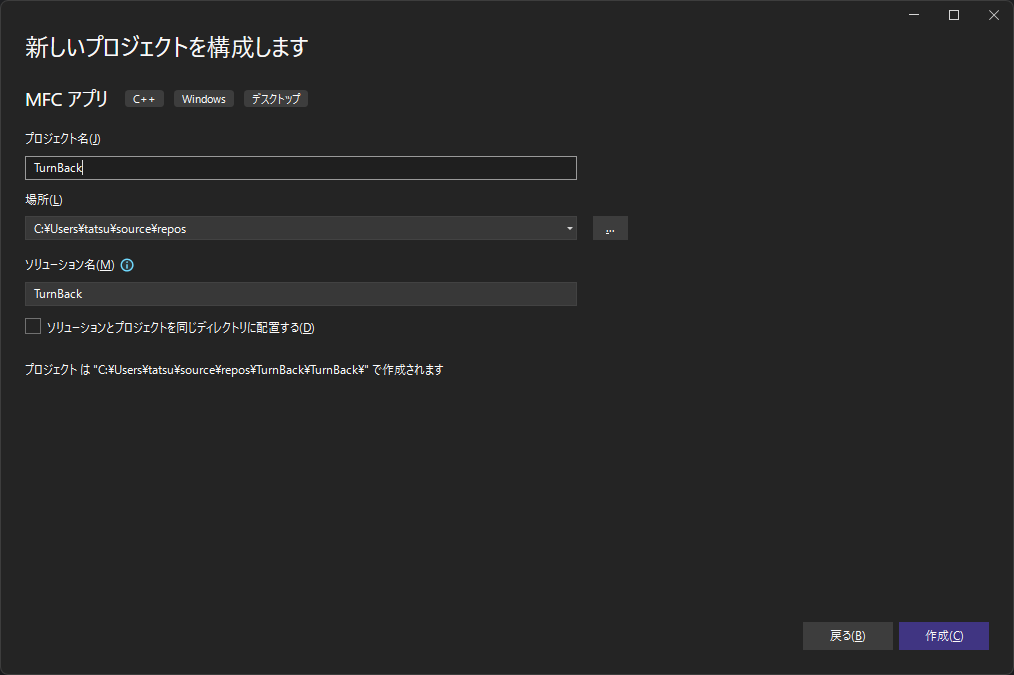Focus the ソリューション名 input field
This screenshot has height=675, width=1014.
300,294
